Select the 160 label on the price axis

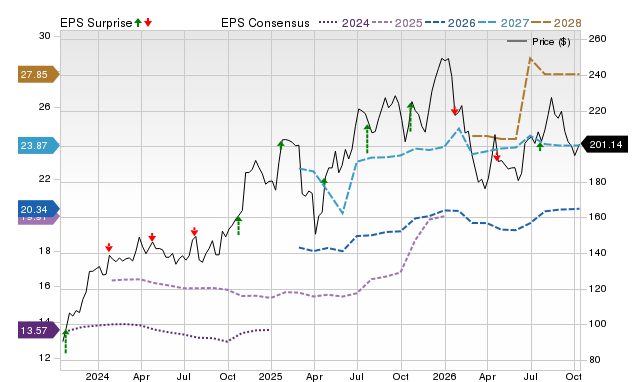tap(598, 217)
